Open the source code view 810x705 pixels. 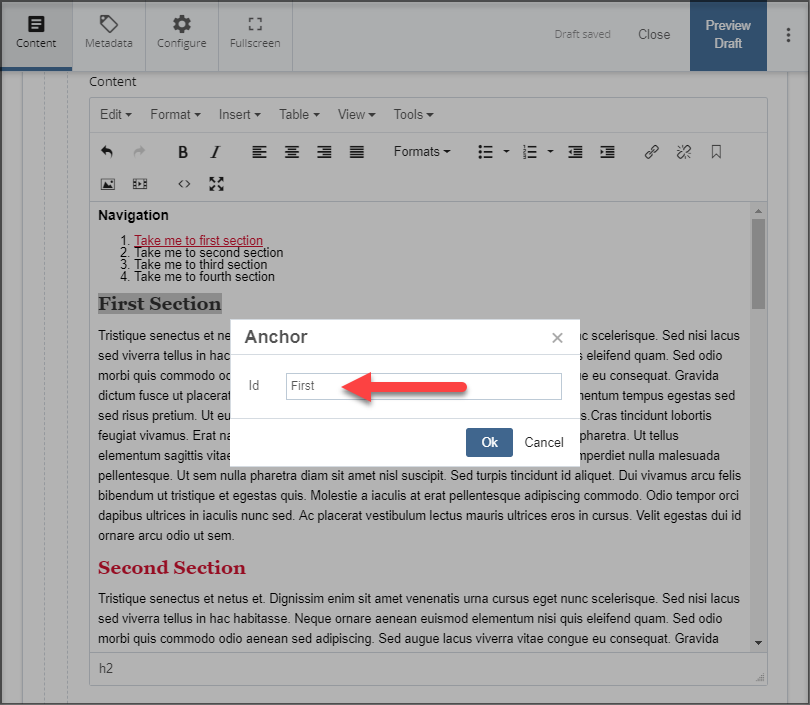point(184,184)
